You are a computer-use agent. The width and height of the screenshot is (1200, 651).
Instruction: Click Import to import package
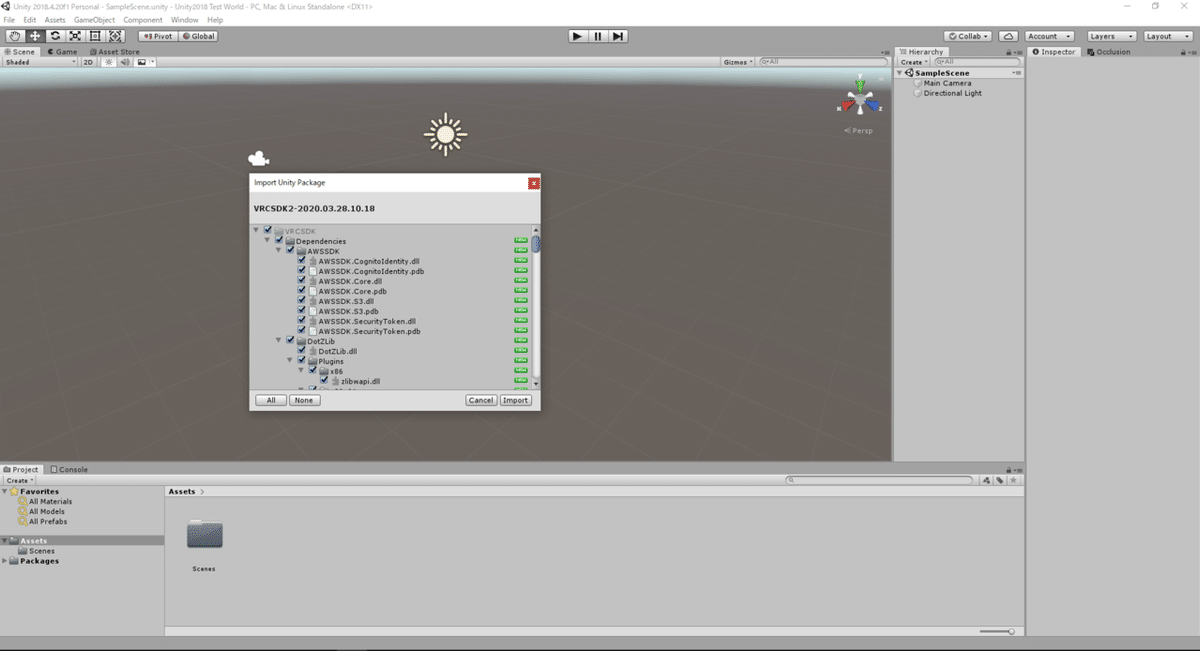point(515,400)
